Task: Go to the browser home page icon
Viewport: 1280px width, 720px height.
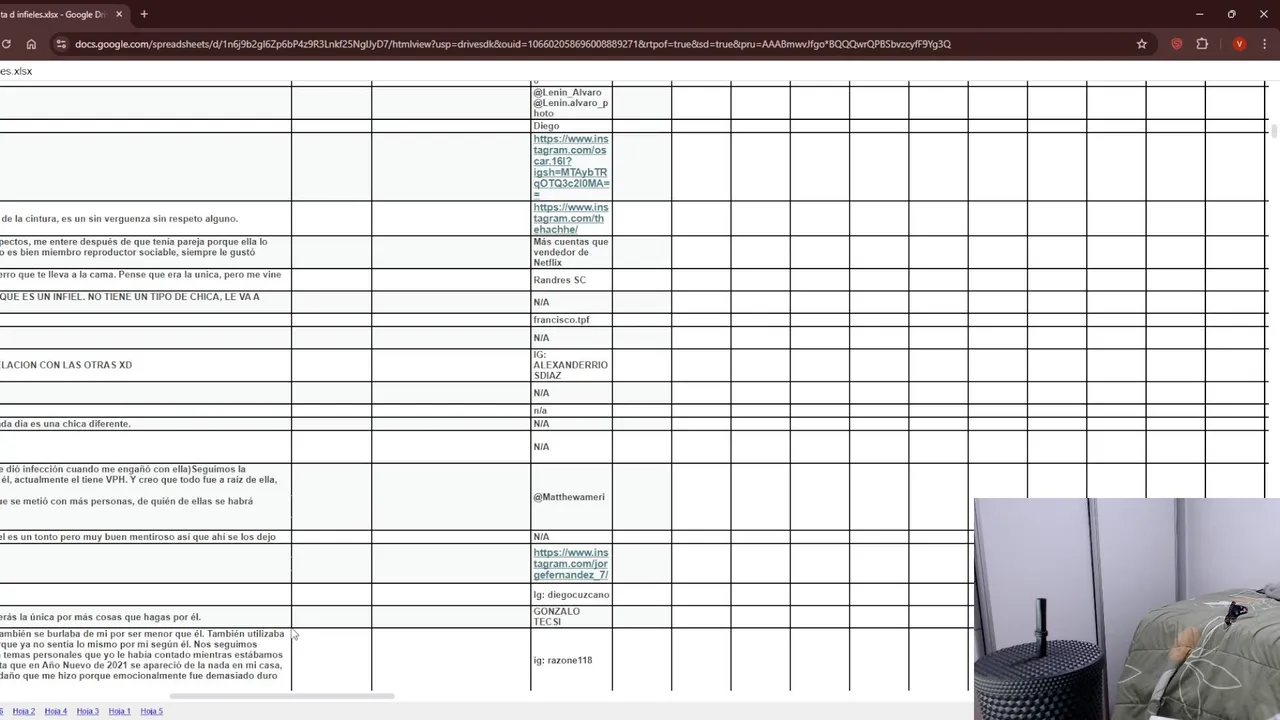Action: point(31,44)
